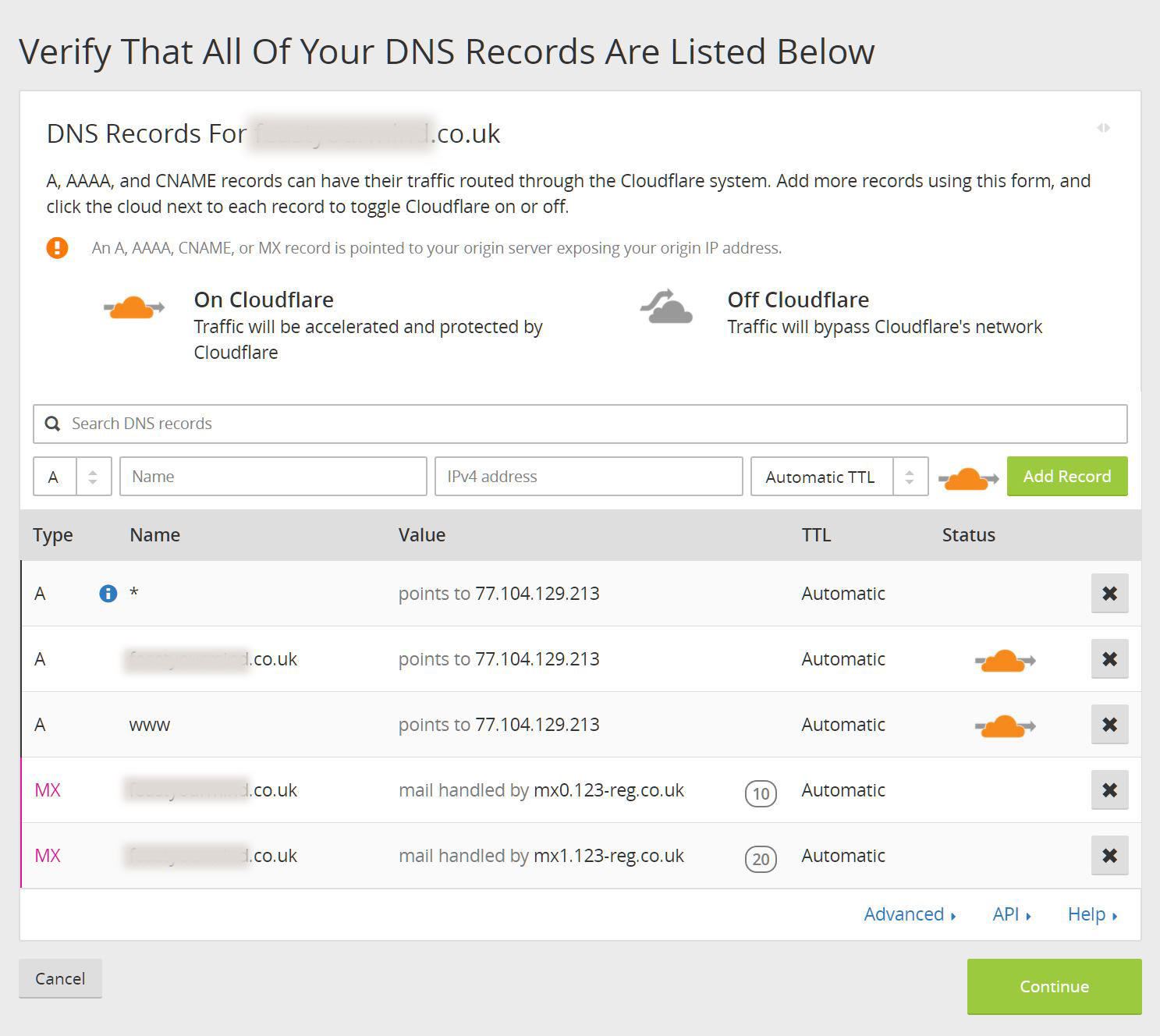Click the search magnifier icon
The image size is (1160, 1036).
[x=52, y=424]
